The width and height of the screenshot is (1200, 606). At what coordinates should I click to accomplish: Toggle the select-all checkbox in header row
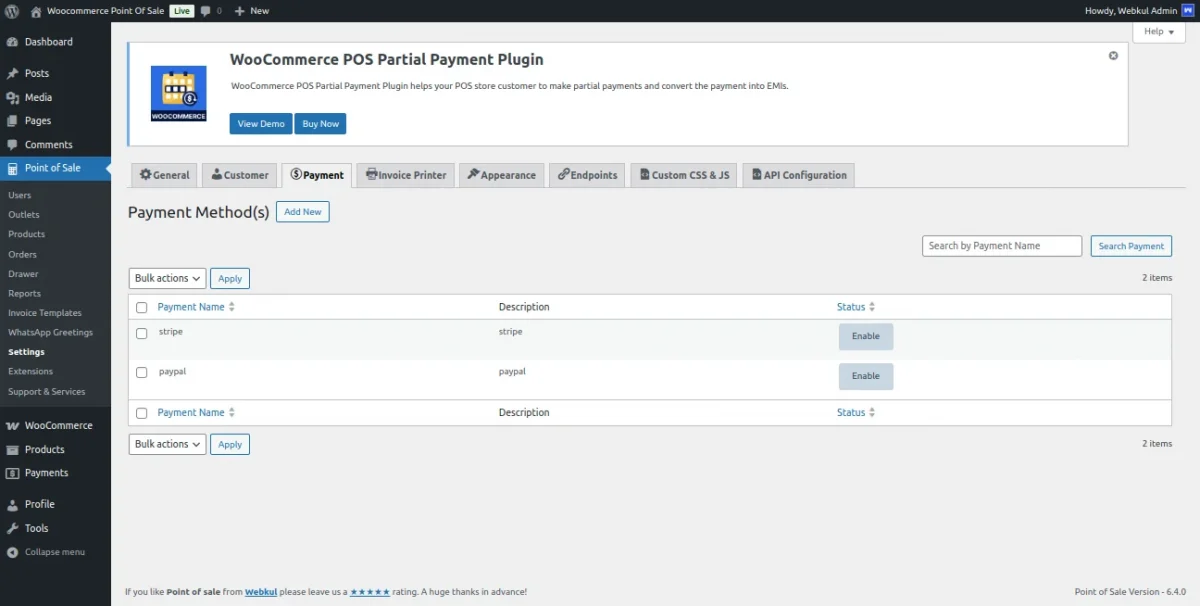coord(141,307)
